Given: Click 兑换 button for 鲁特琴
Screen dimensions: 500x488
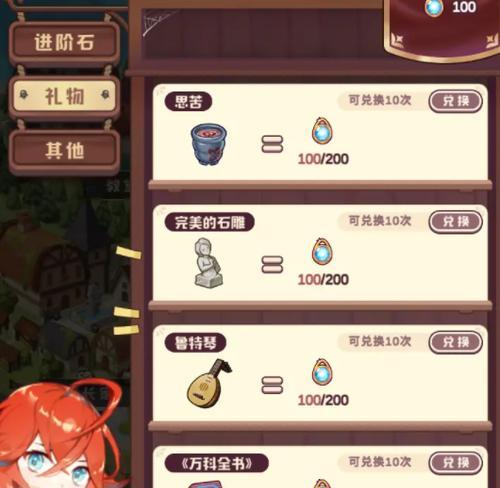Looking at the screenshot, I should pos(455,342).
